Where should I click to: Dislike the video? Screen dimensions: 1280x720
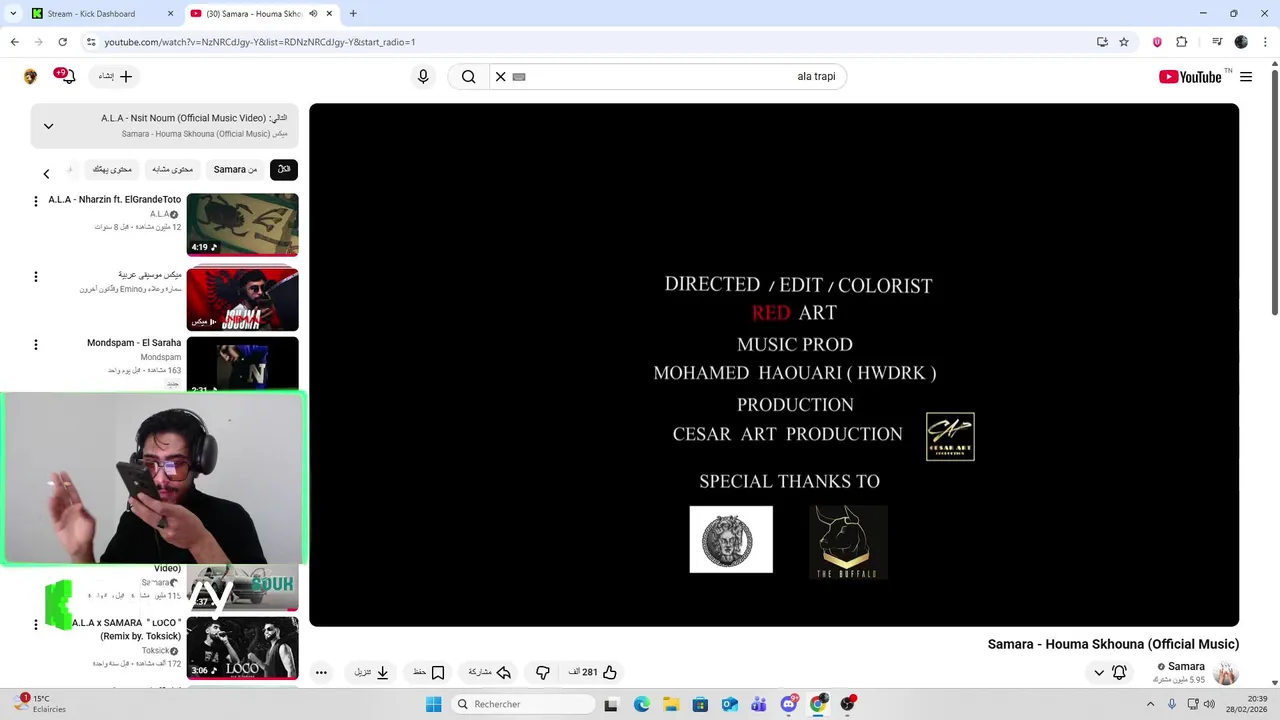(x=543, y=672)
